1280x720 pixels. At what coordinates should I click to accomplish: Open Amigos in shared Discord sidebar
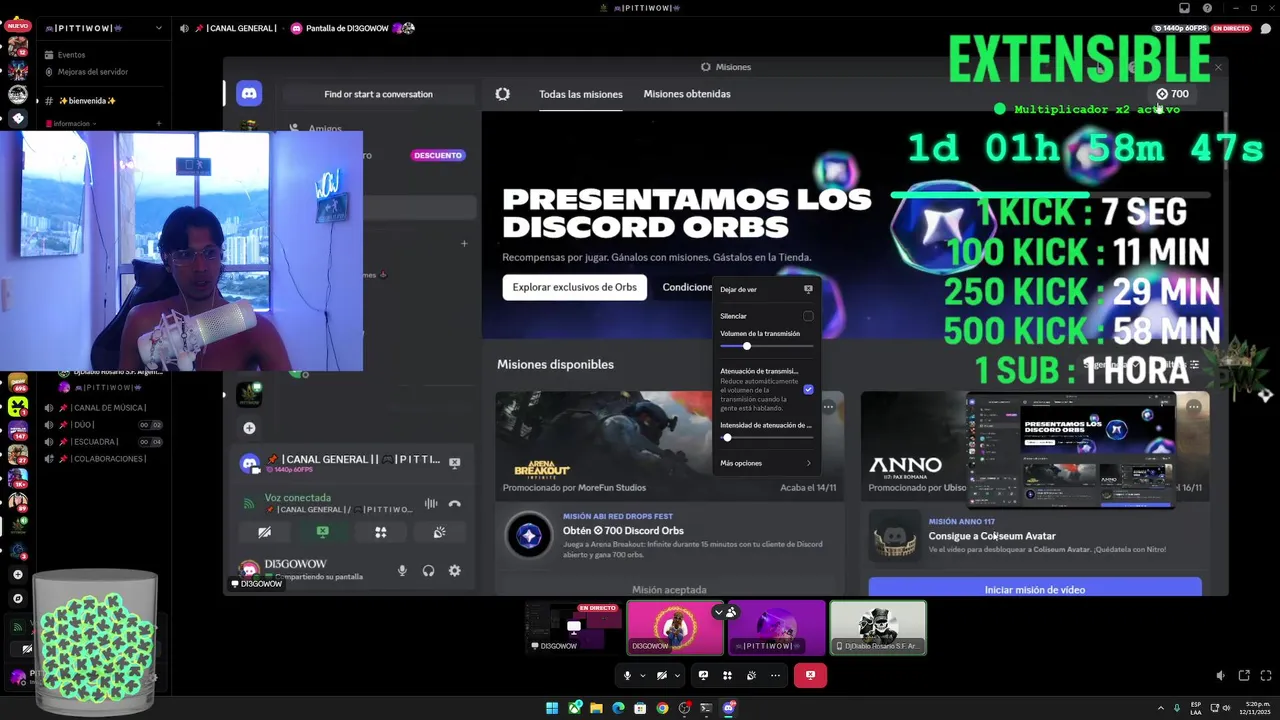tap(325, 128)
